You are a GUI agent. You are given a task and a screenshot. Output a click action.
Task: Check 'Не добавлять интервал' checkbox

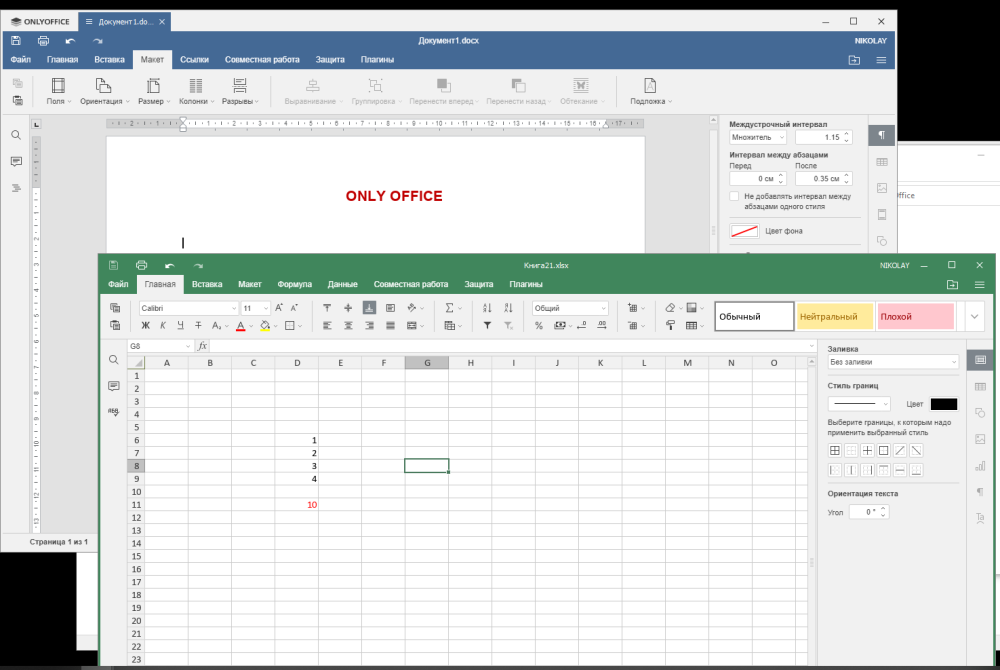[x=735, y=197]
